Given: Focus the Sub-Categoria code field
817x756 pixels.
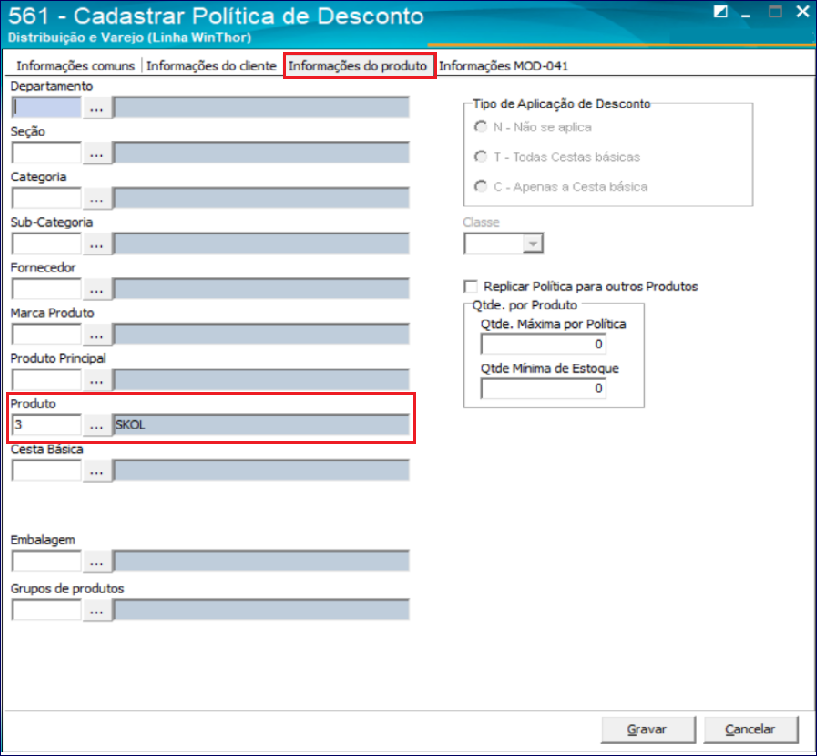Looking at the screenshot, I should 46,244.
